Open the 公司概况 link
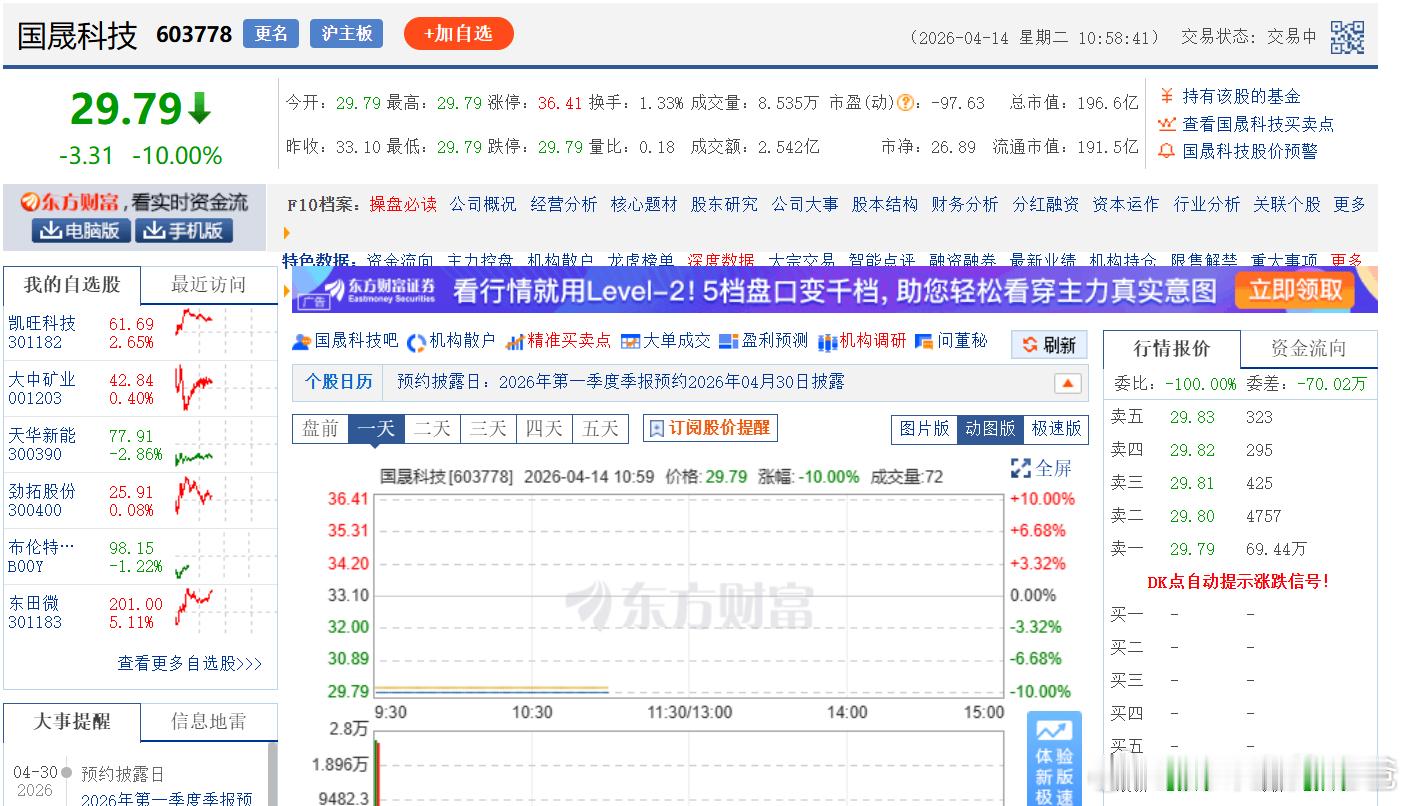The width and height of the screenshot is (1410, 806). 483,204
